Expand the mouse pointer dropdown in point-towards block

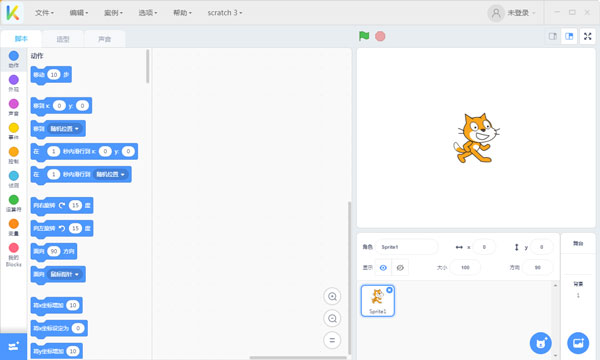tap(65, 274)
